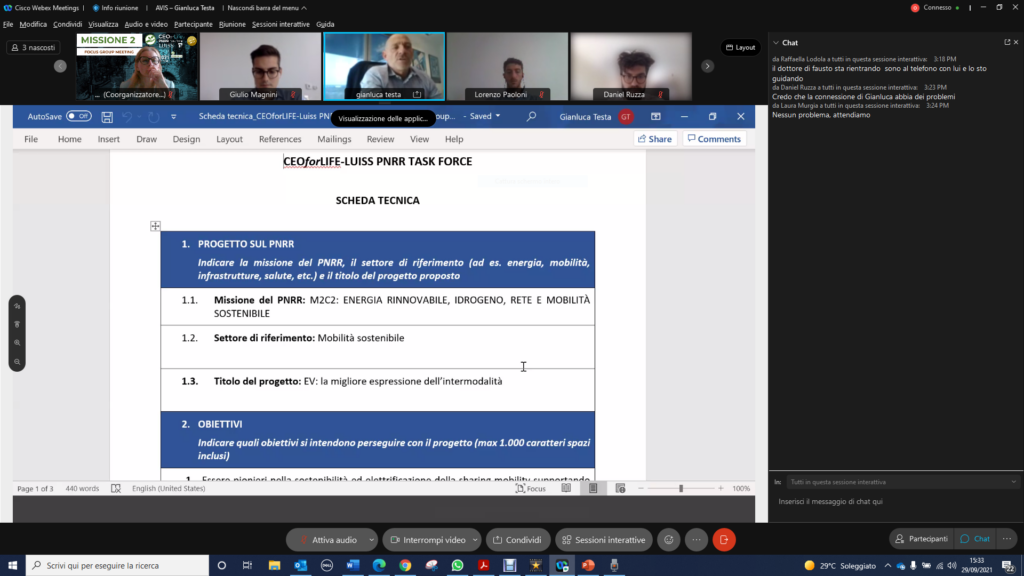
Task: Select Print Layout view icon
Action: [x=593, y=488]
